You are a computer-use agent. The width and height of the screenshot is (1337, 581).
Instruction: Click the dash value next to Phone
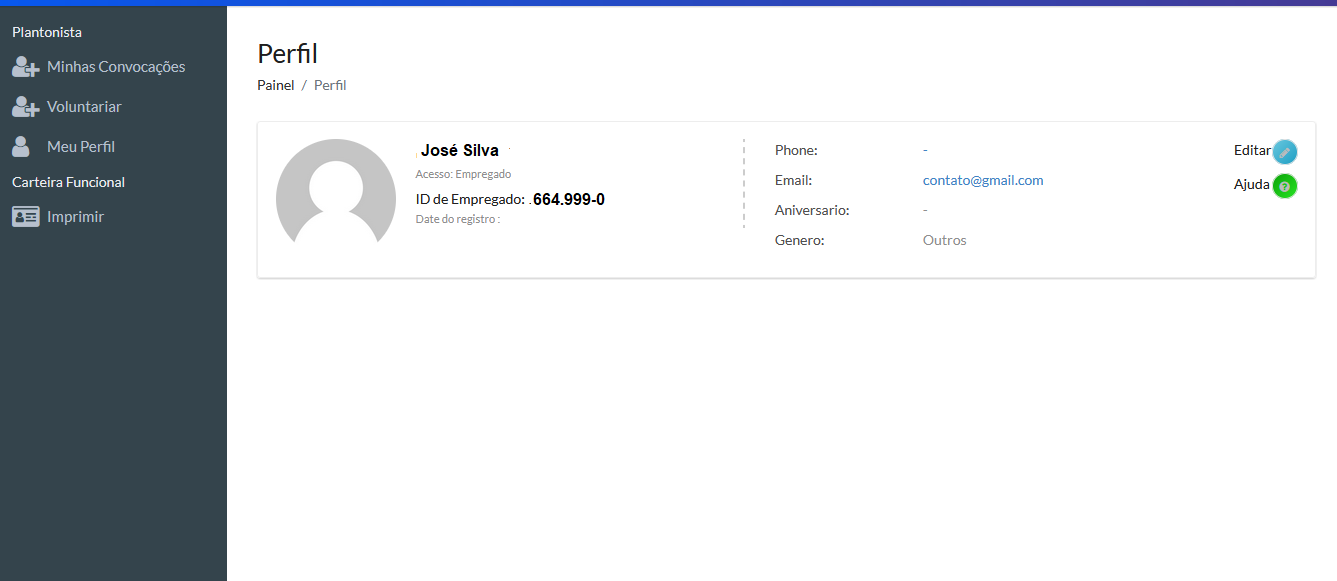925,150
